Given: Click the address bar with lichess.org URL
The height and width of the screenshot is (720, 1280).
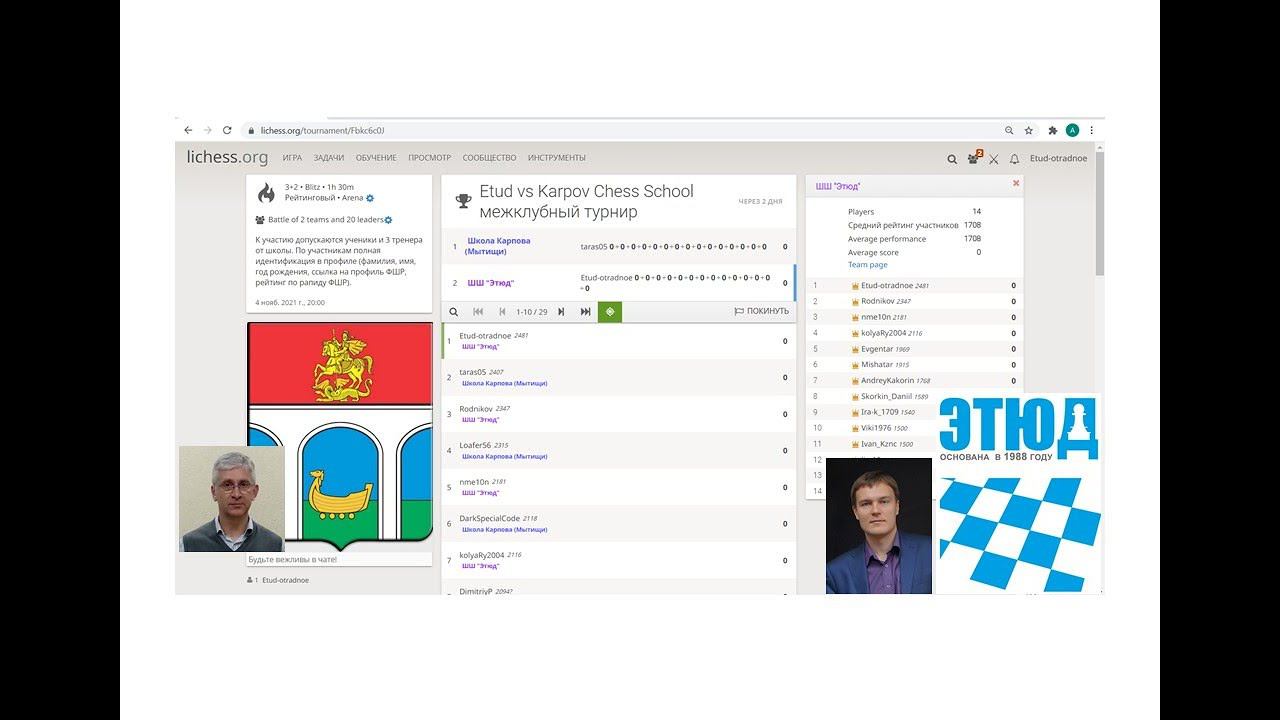Looking at the screenshot, I should click(x=620, y=130).
